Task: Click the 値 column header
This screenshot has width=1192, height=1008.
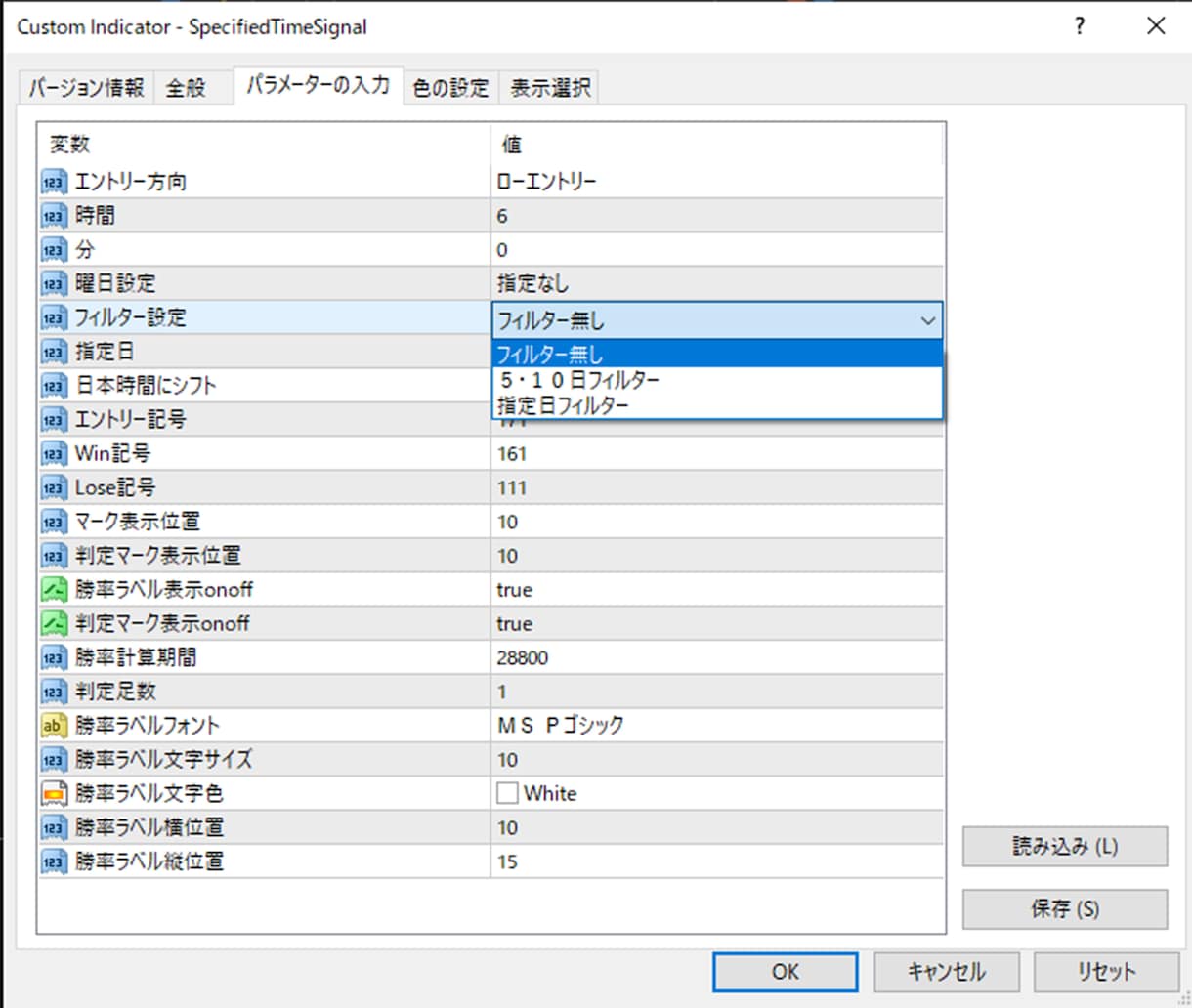Action: 511,145
